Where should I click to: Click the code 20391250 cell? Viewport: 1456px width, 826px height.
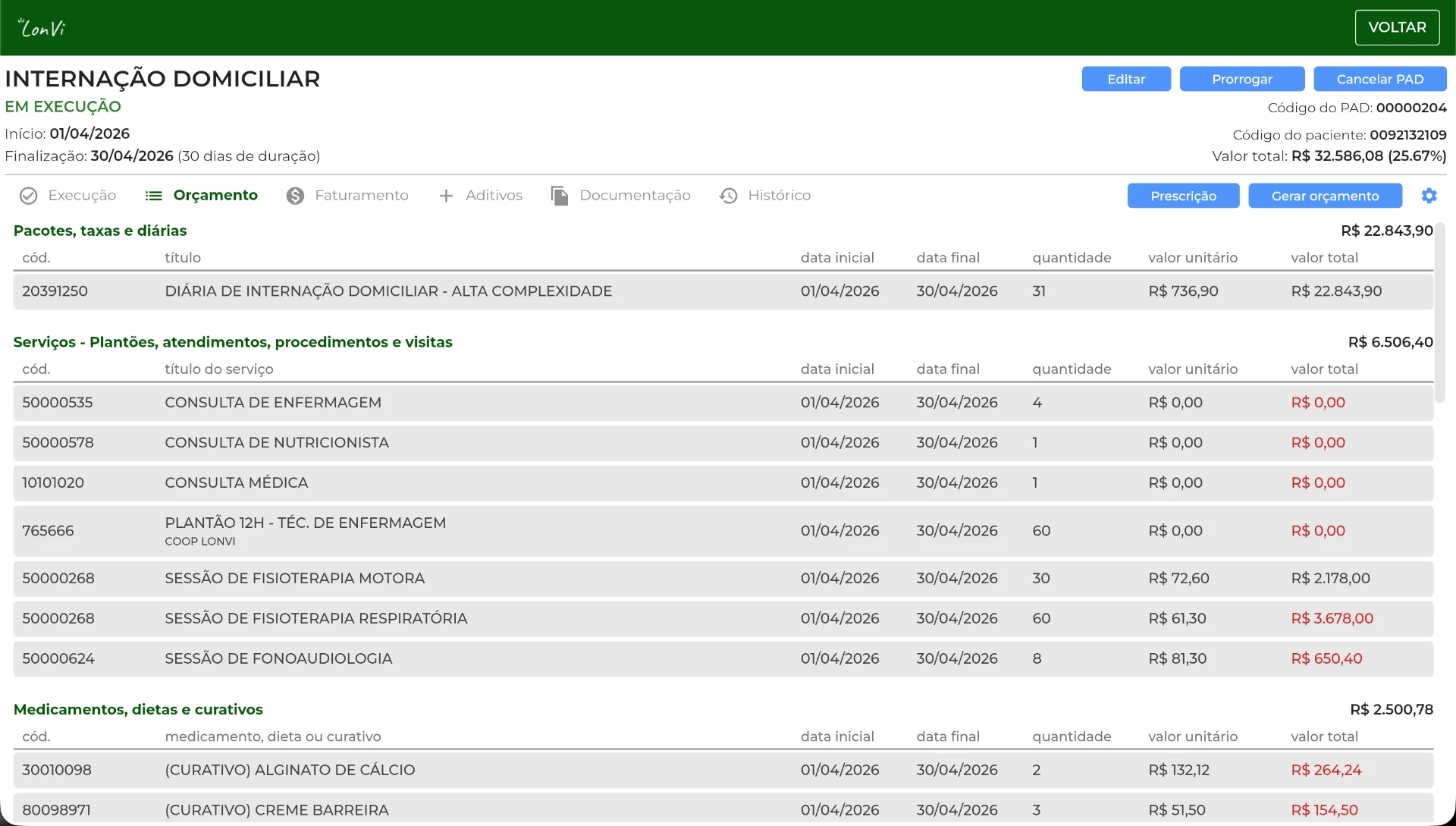pos(55,291)
